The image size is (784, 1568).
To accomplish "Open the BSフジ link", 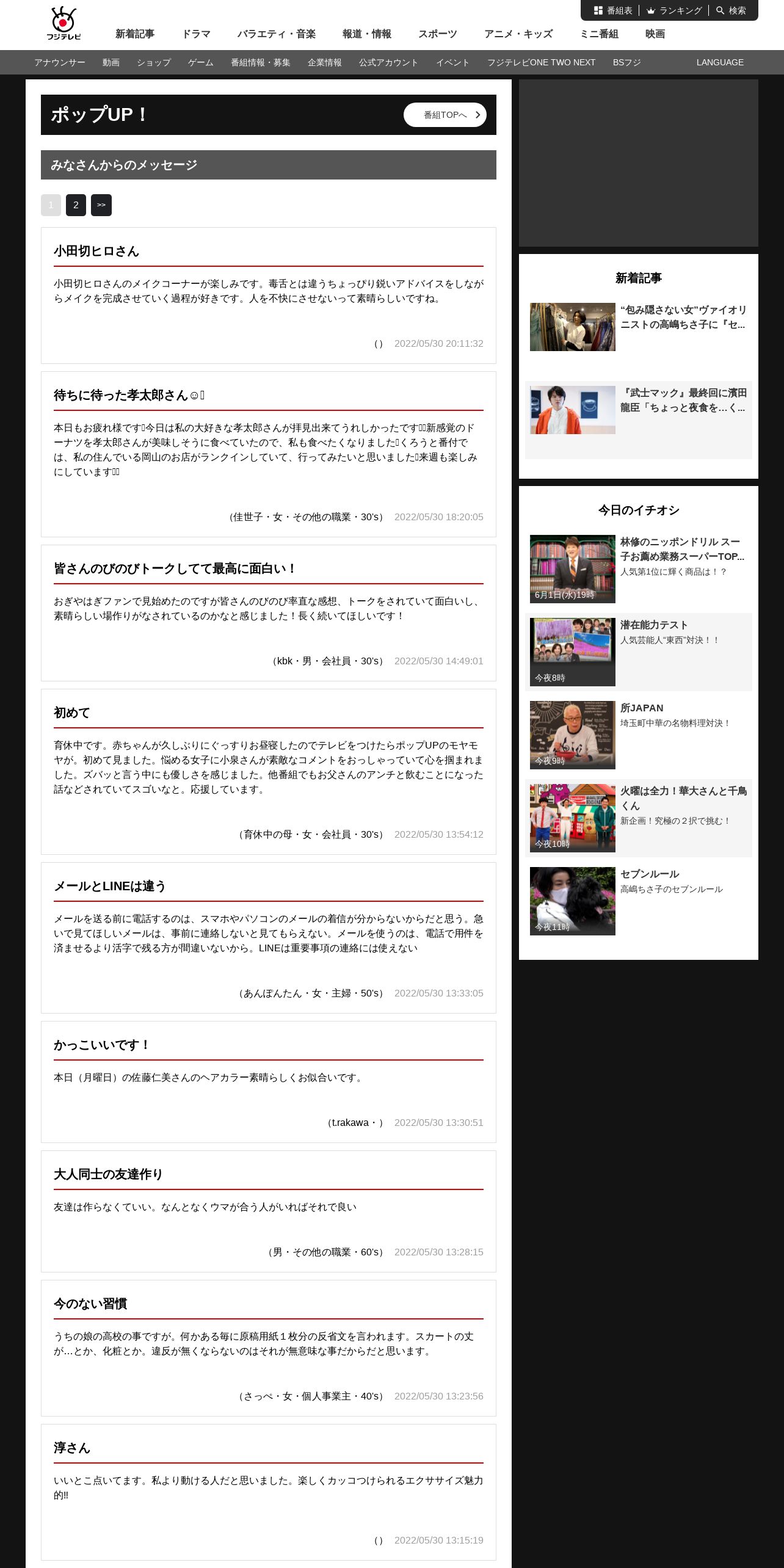I will click(627, 62).
